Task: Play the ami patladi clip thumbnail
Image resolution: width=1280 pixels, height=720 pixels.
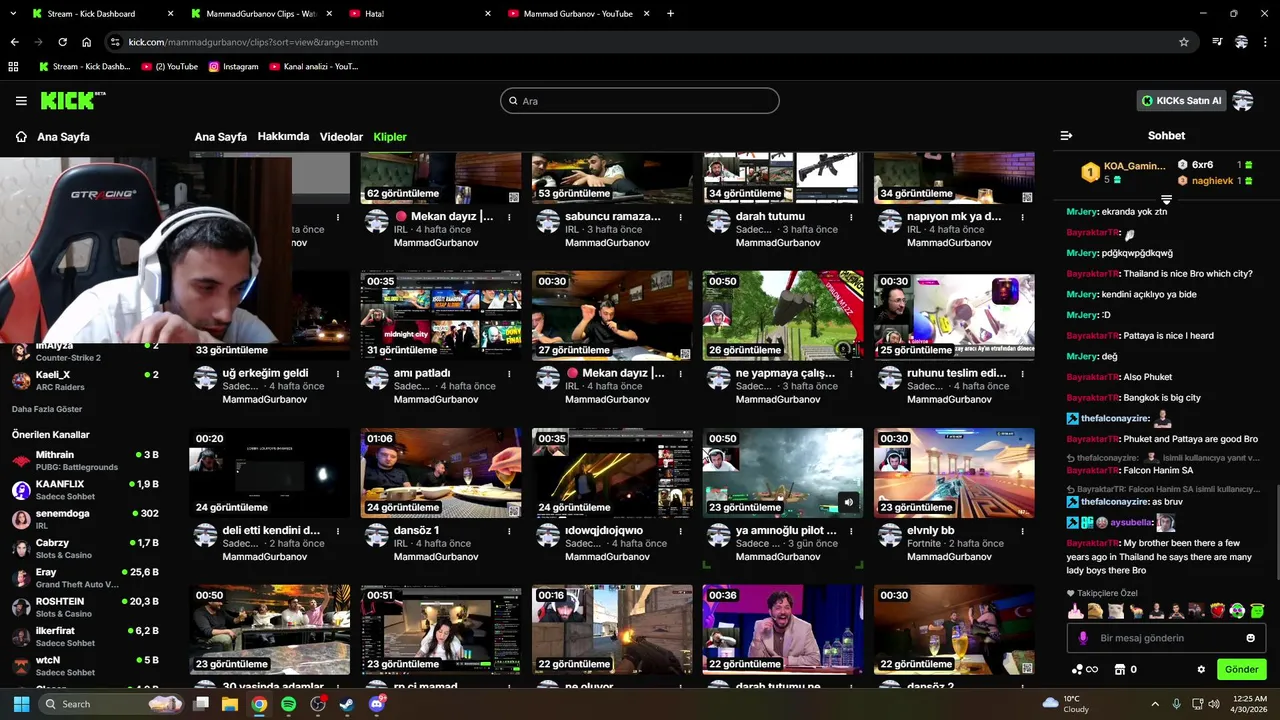Action: [441, 315]
